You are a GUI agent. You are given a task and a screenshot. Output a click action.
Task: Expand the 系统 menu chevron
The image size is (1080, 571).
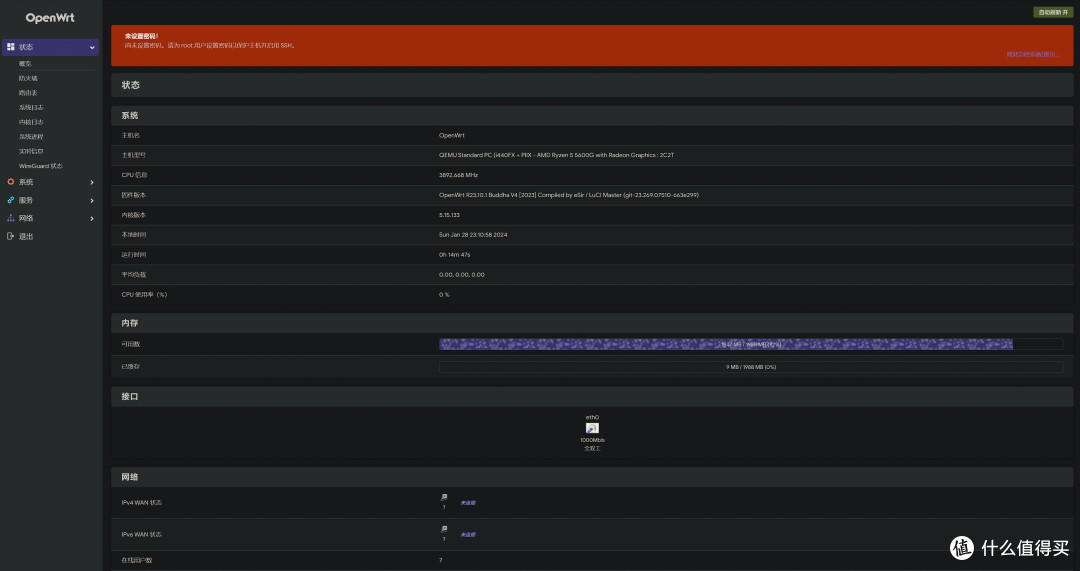pyautogui.click(x=92, y=183)
